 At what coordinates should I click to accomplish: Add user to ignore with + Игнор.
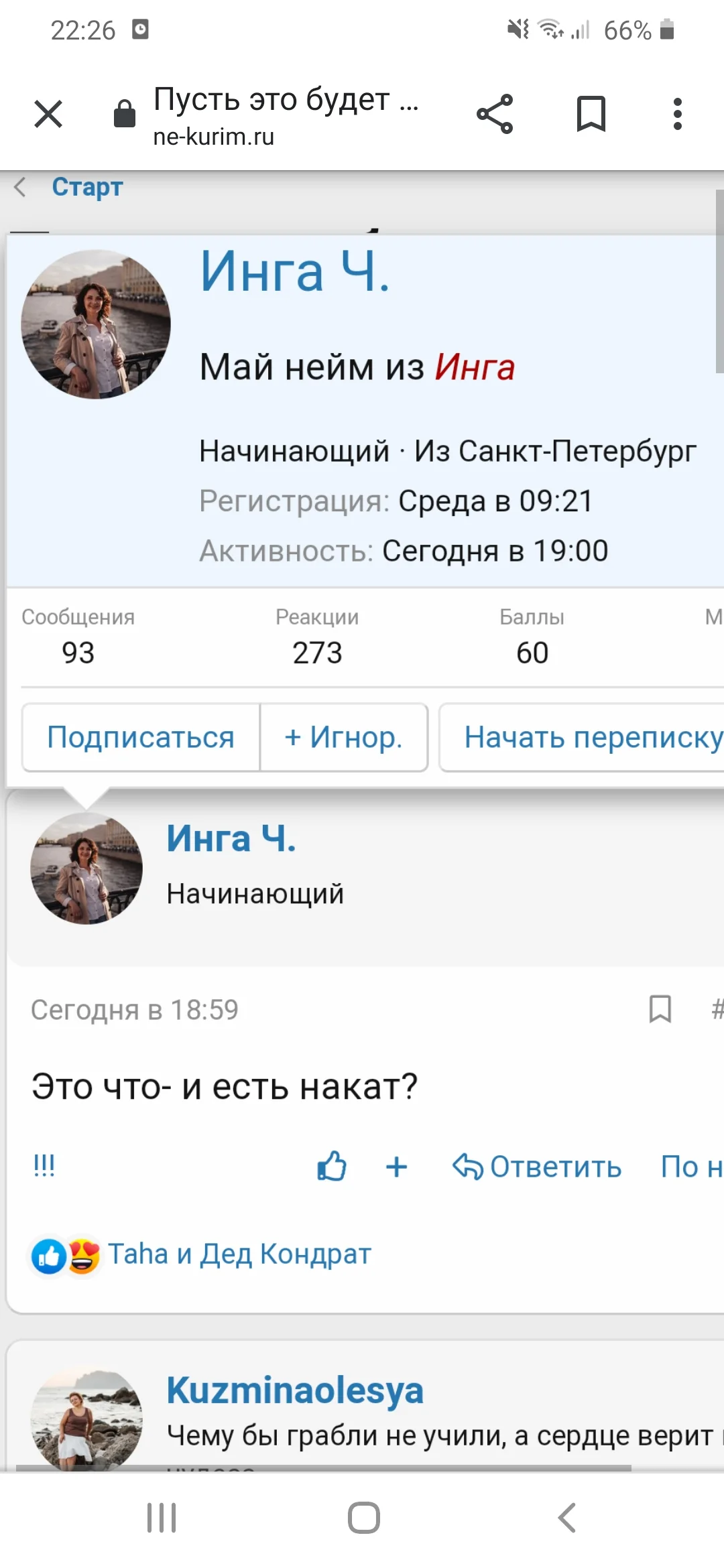click(343, 737)
